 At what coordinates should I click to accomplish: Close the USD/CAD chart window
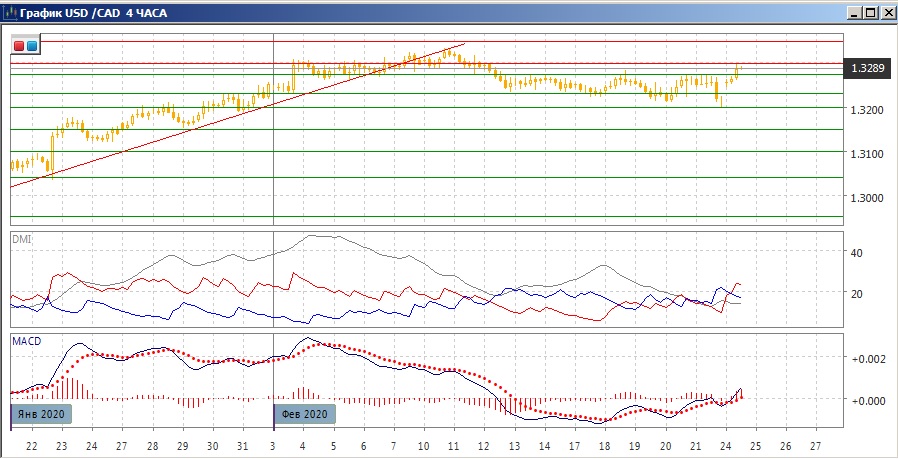coord(886,13)
